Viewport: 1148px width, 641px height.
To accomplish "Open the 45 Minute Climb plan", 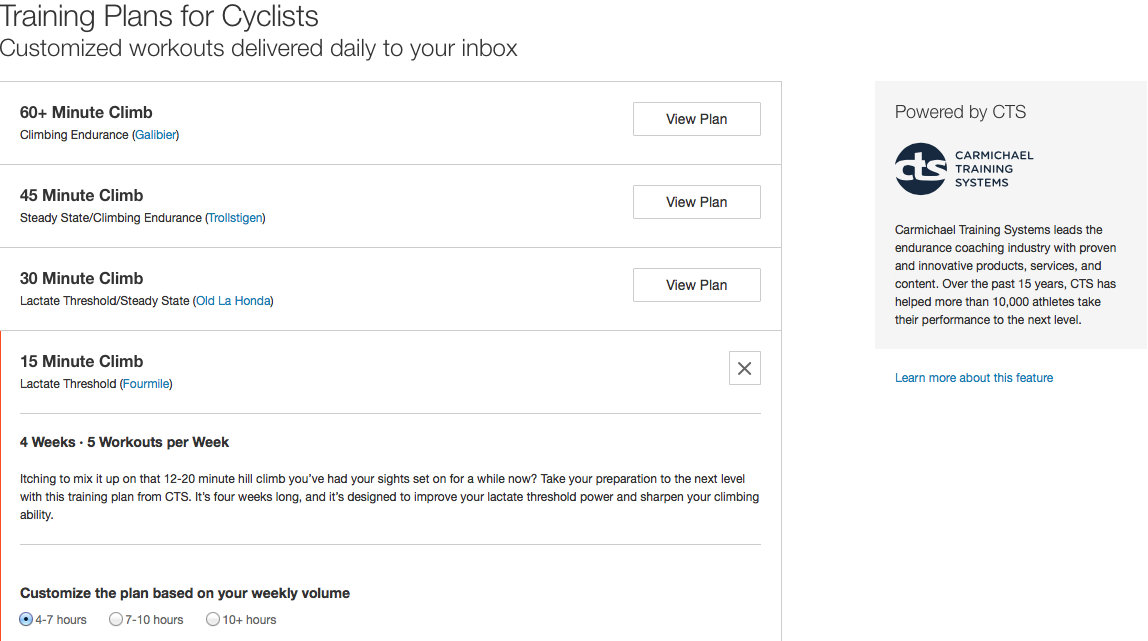I will [x=696, y=202].
